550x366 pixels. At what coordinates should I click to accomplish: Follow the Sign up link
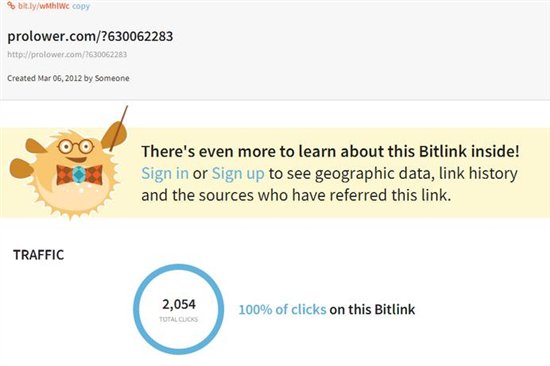pyautogui.click(x=238, y=174)
